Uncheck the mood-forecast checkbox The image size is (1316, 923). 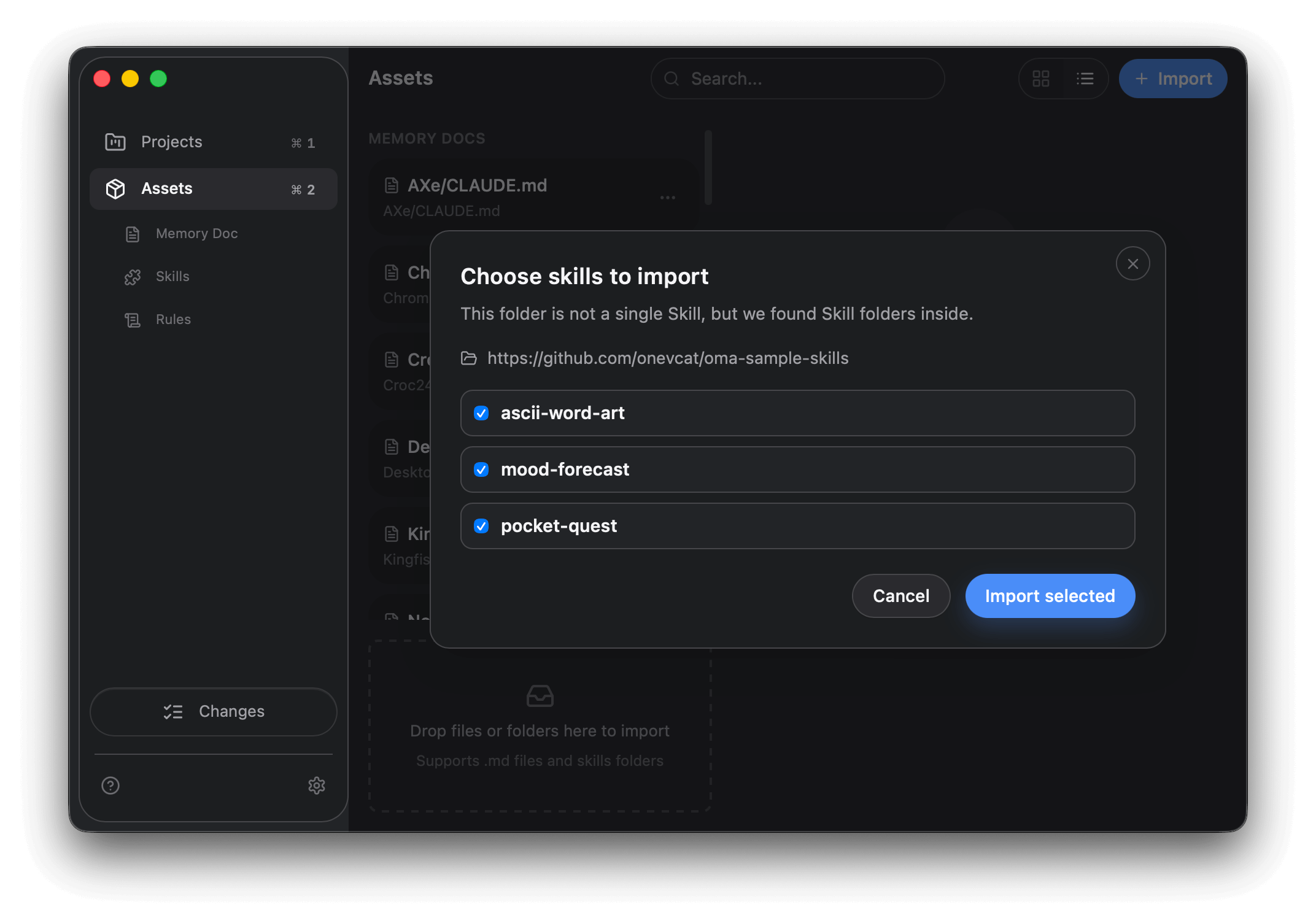pyautogui.click(x=481, y=469)
